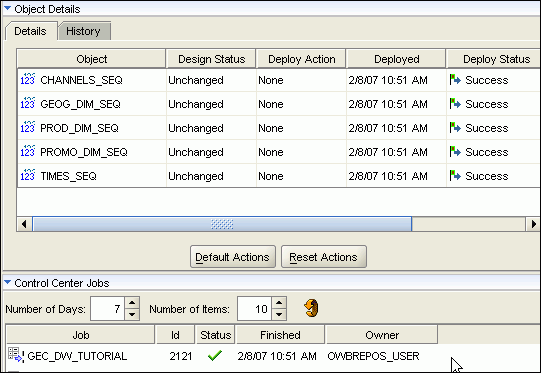Click the None deploy action for TIMES_SEQ

click(271, 176)
